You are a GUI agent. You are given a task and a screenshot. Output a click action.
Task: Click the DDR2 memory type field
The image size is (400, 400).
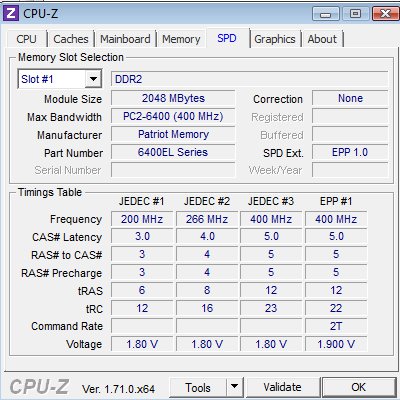pos(249,79)
